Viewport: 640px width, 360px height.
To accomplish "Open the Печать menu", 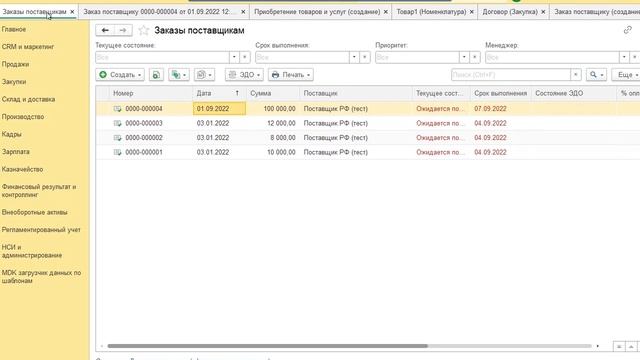I will click(291, 75).
